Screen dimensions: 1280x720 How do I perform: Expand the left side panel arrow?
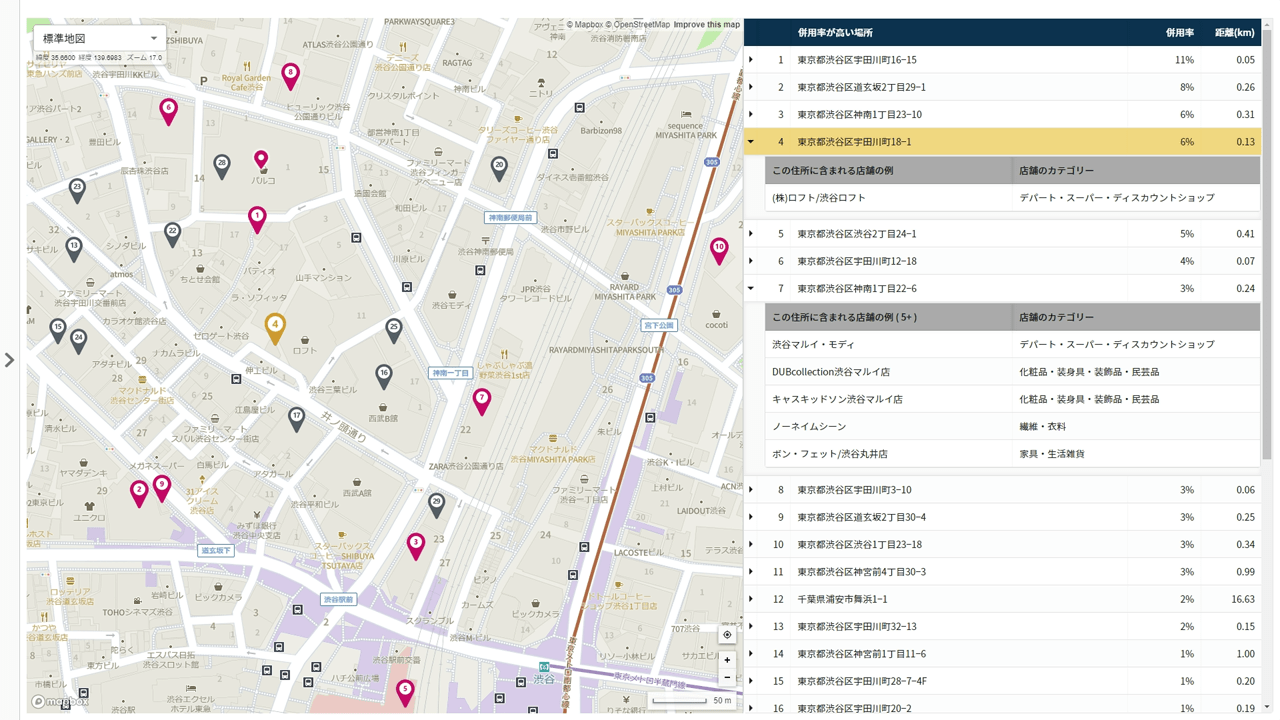pos(10,360)
